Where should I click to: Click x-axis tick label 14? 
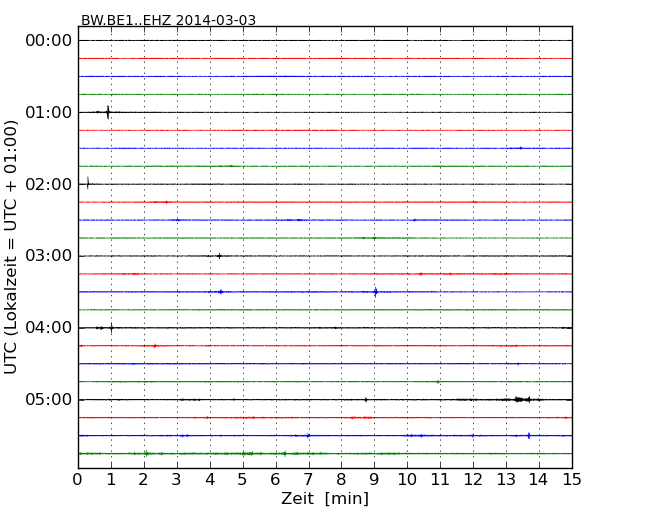pos(539,480)
